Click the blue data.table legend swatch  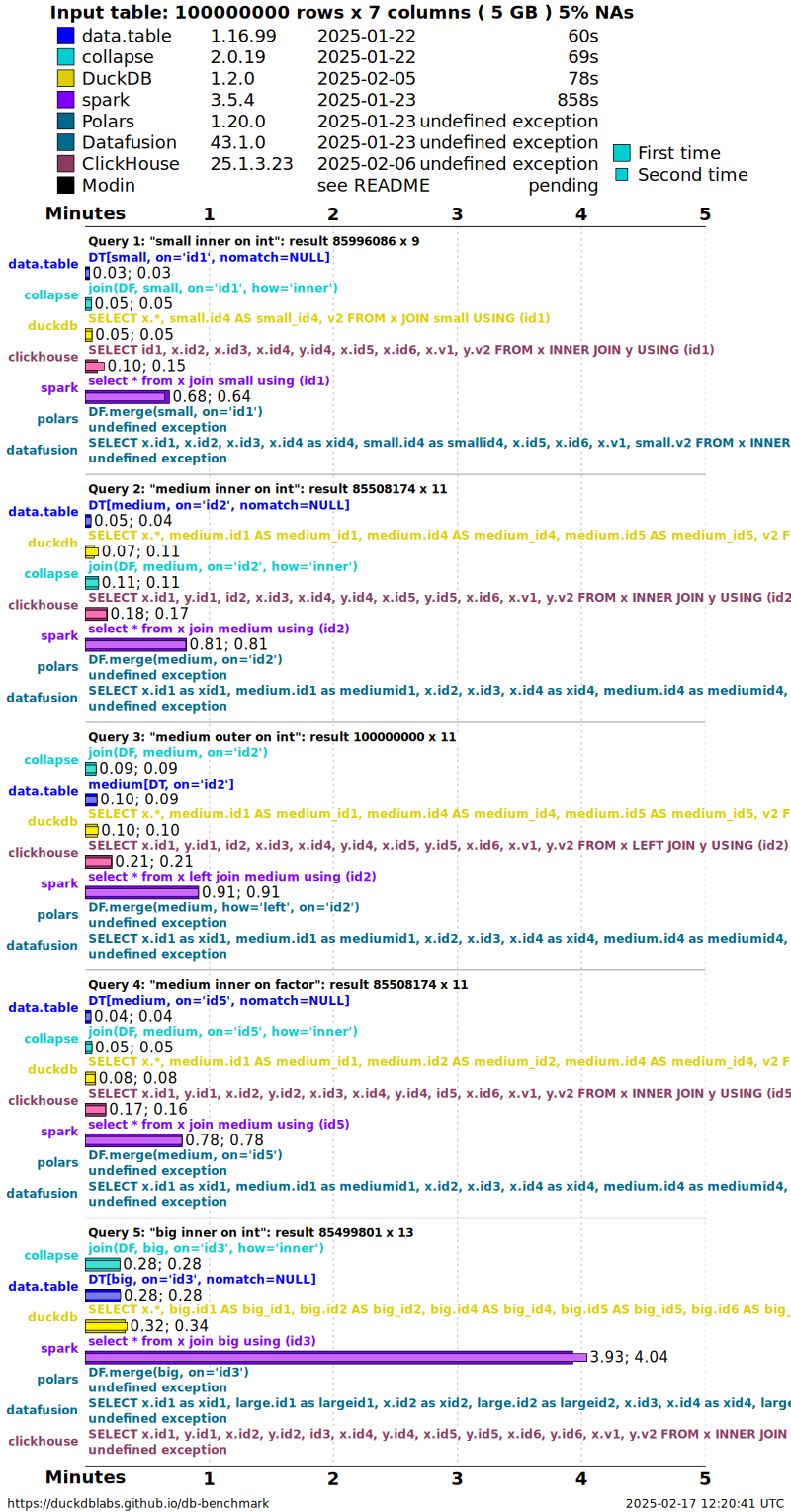point(66,37)
